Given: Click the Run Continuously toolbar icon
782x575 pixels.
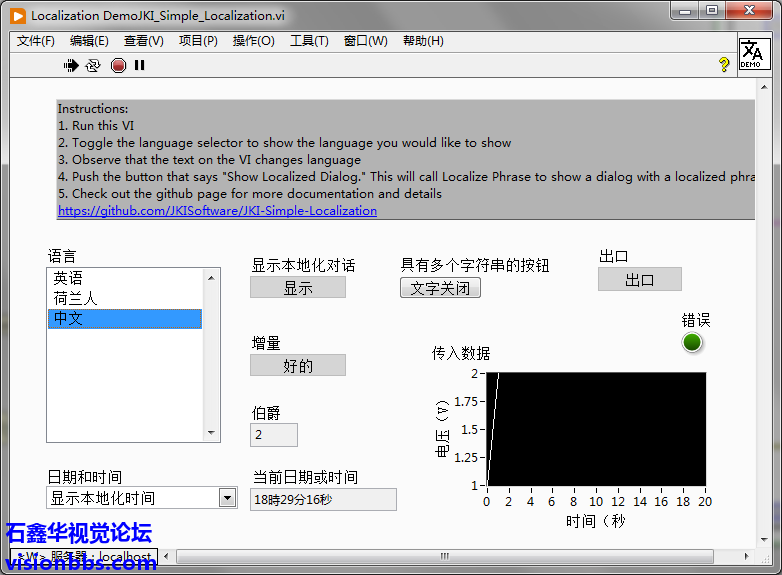Looking at the screenshot, I should point(93,65).
